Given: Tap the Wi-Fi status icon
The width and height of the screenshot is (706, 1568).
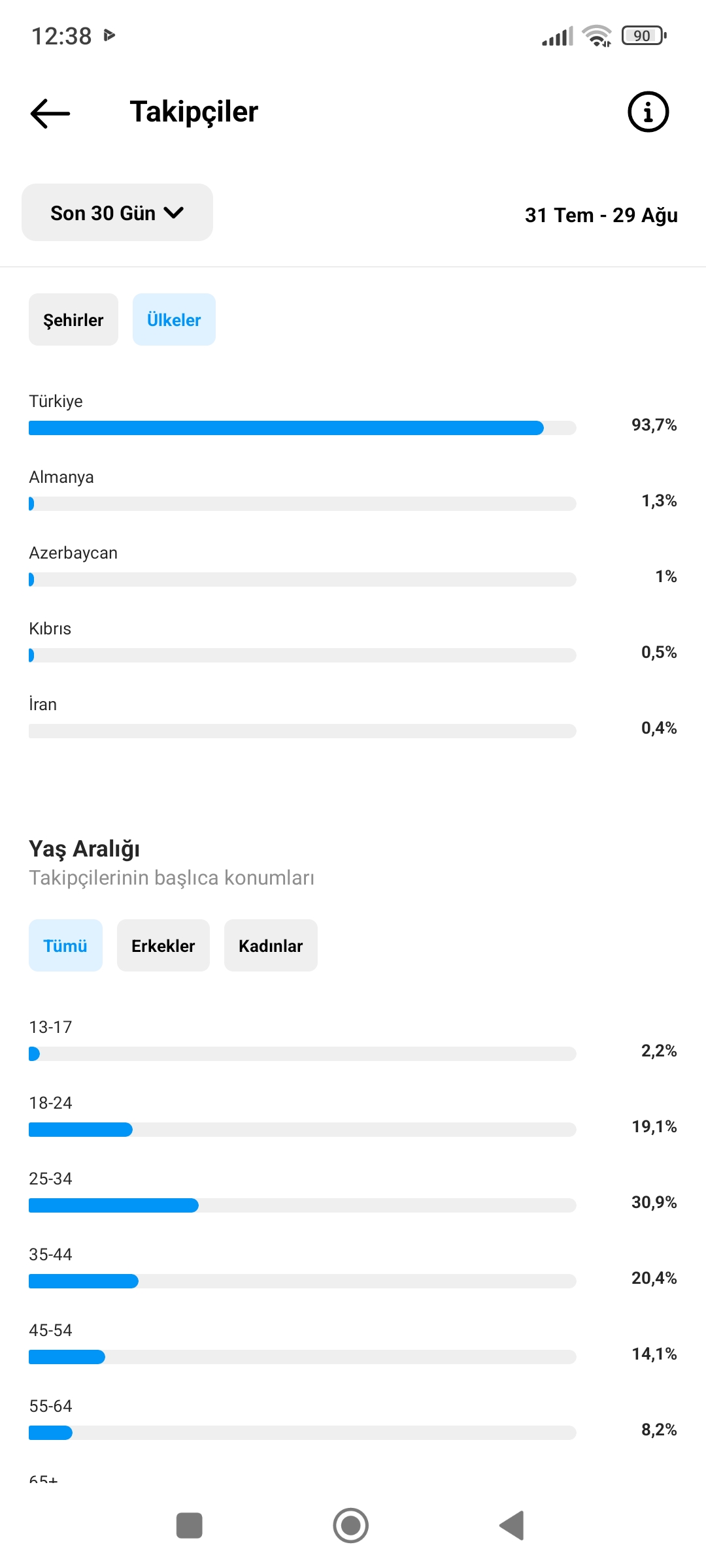Looking at the screenshot, I should (x=597, y=36).
